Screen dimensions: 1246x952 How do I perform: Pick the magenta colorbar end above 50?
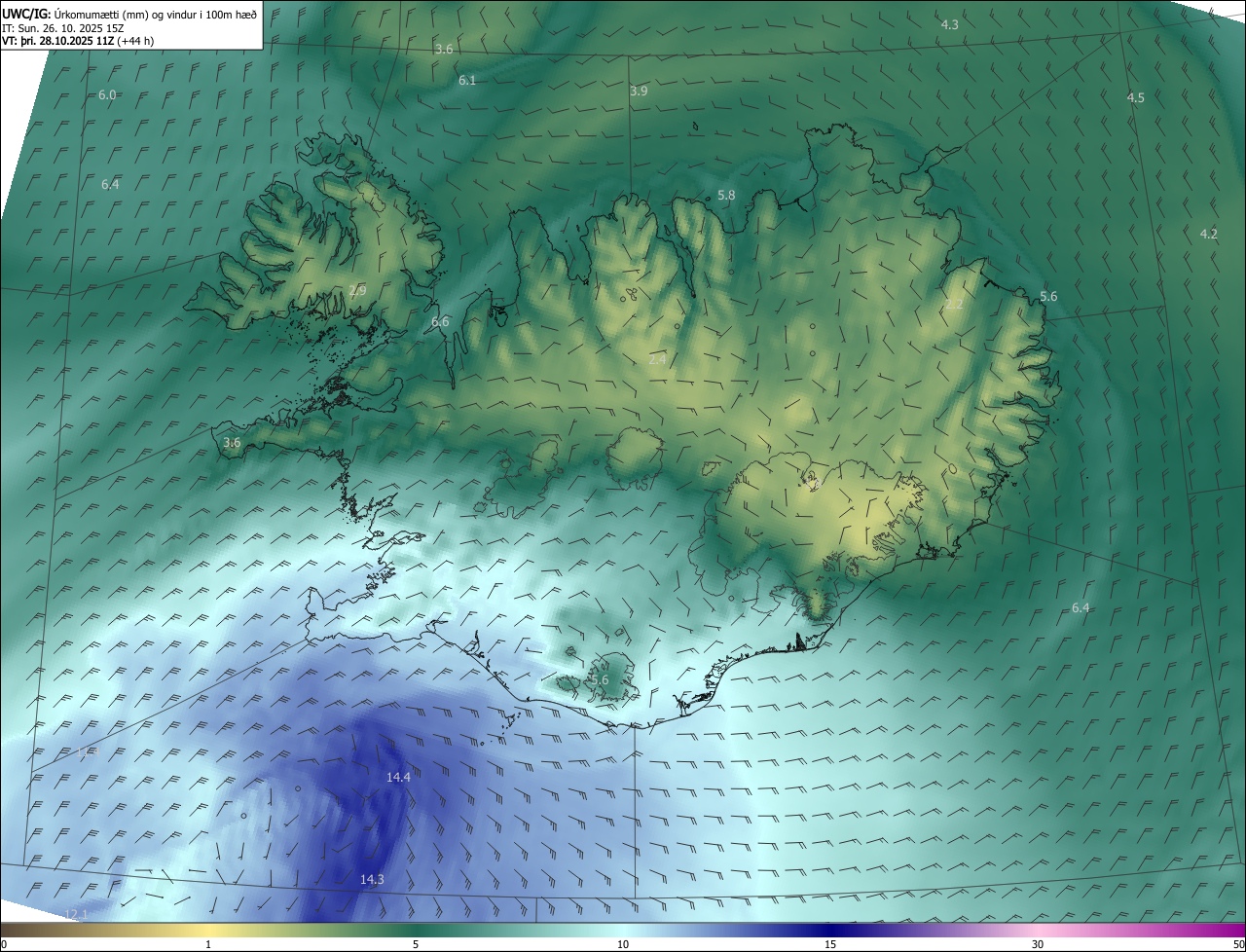click(1236, 931)
